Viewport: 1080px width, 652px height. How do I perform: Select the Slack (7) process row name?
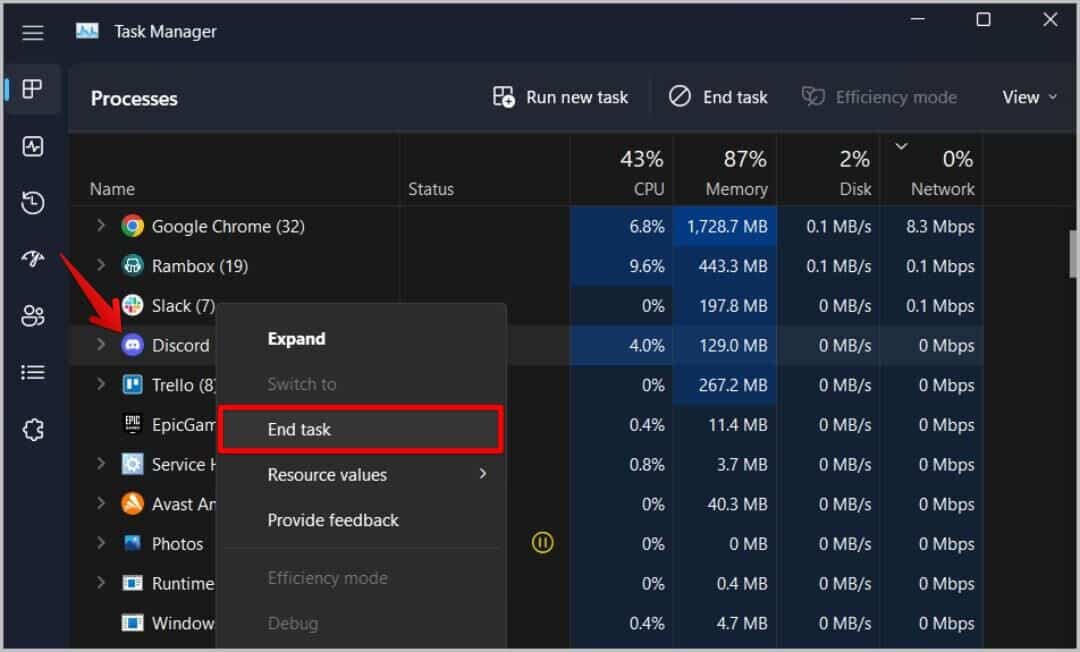(183, 306)
